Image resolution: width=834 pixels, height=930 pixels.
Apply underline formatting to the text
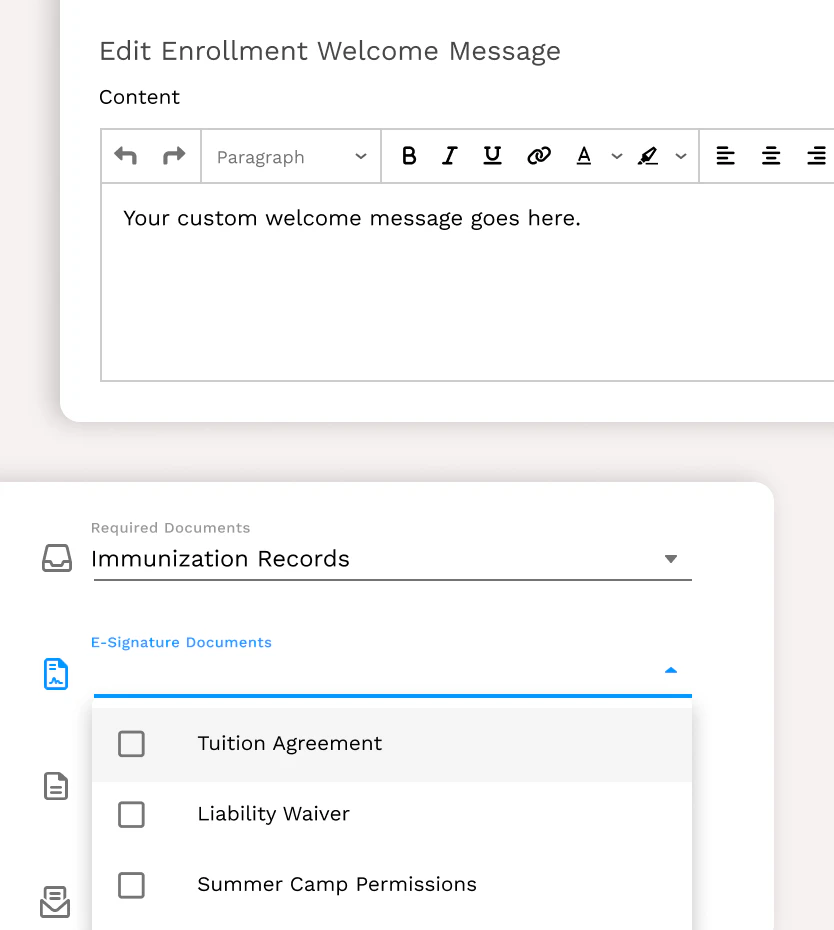pos(492,156)
